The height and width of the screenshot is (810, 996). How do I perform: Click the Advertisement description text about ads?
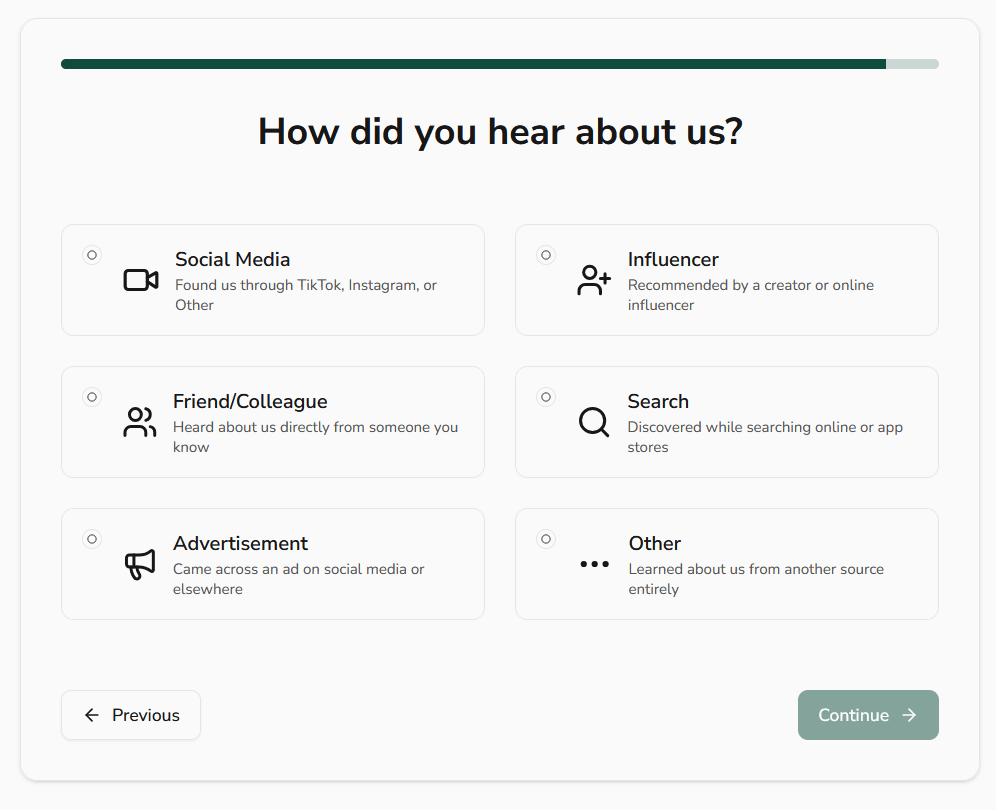pyautogui.click(x=298, y=579)
